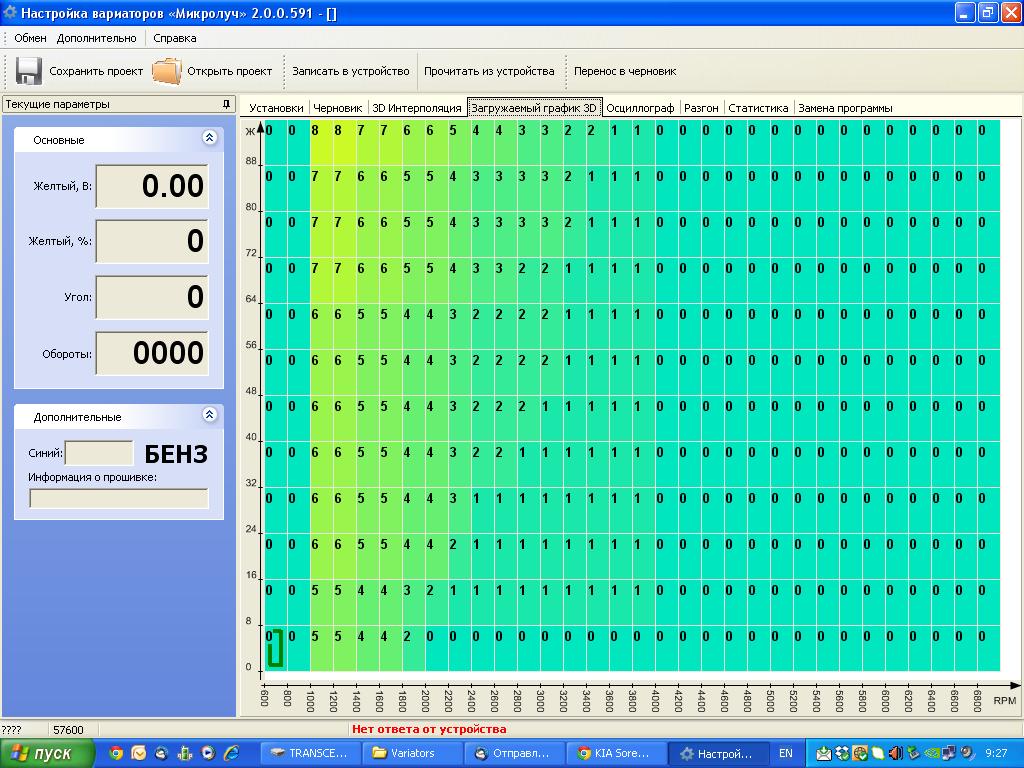The width and height of the screenshot is (1024, 768).
Task: Click the Синий input field
Action: [x=99, y=453]
